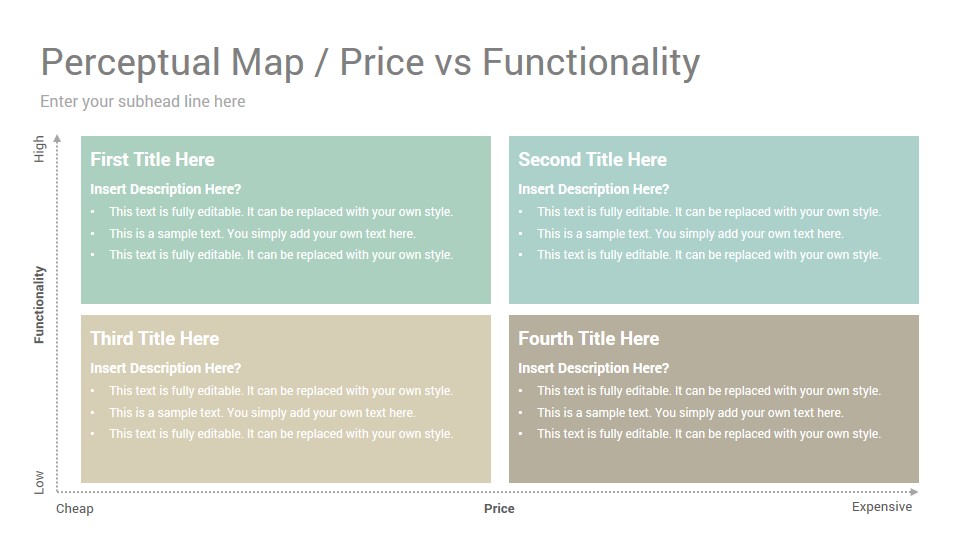Click the High label on vertical axis

click(39, 149)
